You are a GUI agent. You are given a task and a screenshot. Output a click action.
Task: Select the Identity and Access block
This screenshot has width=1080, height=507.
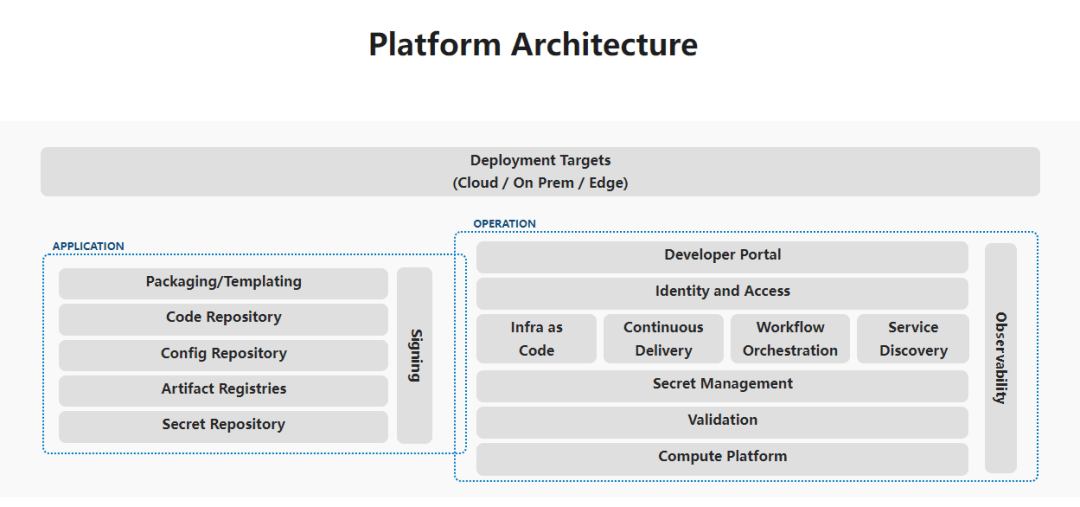click(722, 293)
